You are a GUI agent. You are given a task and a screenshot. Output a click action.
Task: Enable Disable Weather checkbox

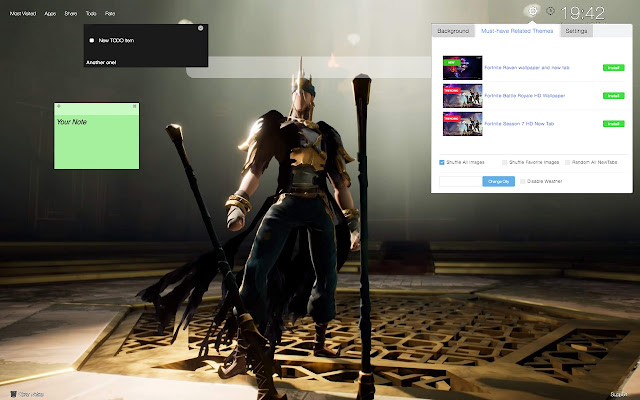(x=522, y=181)
